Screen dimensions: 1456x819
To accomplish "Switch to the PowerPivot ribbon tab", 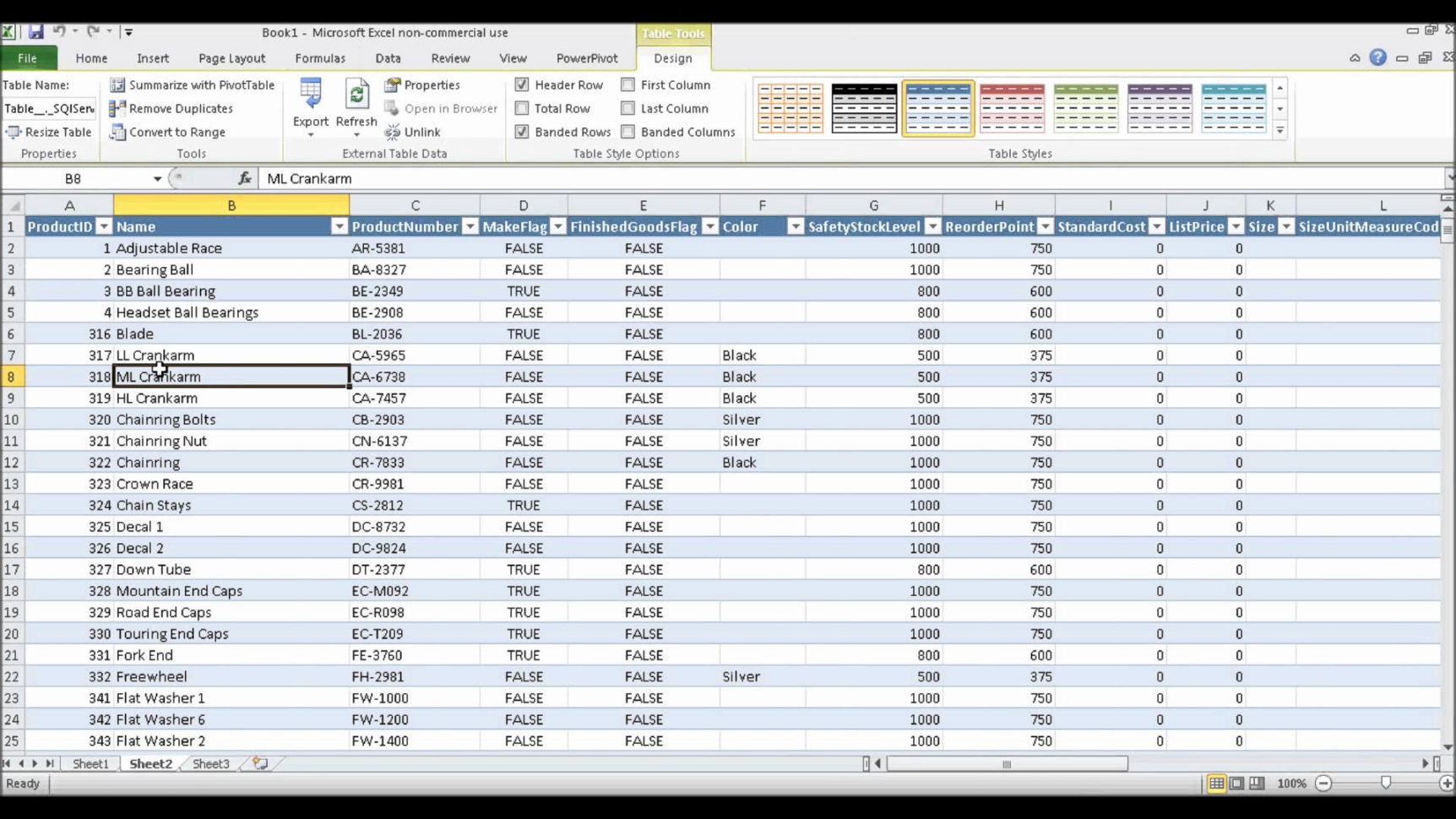I will pyautogui.click(x=587, y=58).
